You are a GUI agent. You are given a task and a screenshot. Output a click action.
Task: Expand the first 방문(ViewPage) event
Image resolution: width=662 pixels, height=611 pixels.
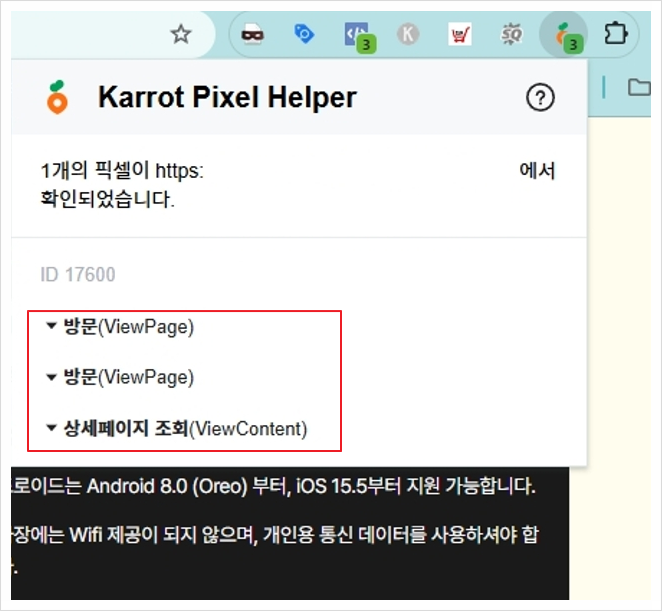tap(120, 326)
